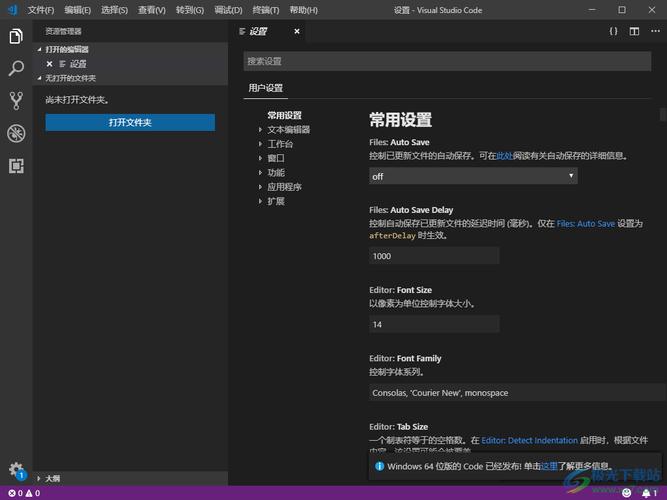The width and height of the screenshot is (667, 500).
Task: Click 这里 link in the notification
Action: pyautogui.click(x=549, y=466)
